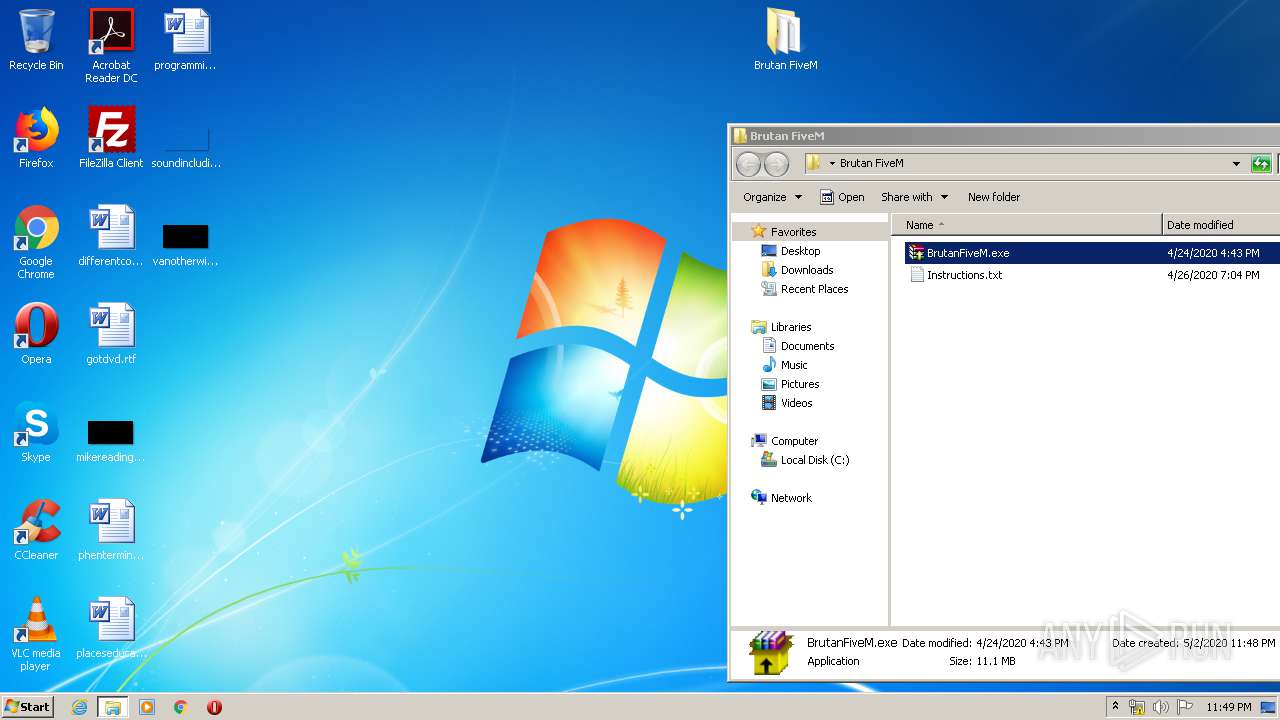Click New folder in toolbar
Viewport: 1280px width, 720px height.
pyautogui.click(x=994, y=197)
